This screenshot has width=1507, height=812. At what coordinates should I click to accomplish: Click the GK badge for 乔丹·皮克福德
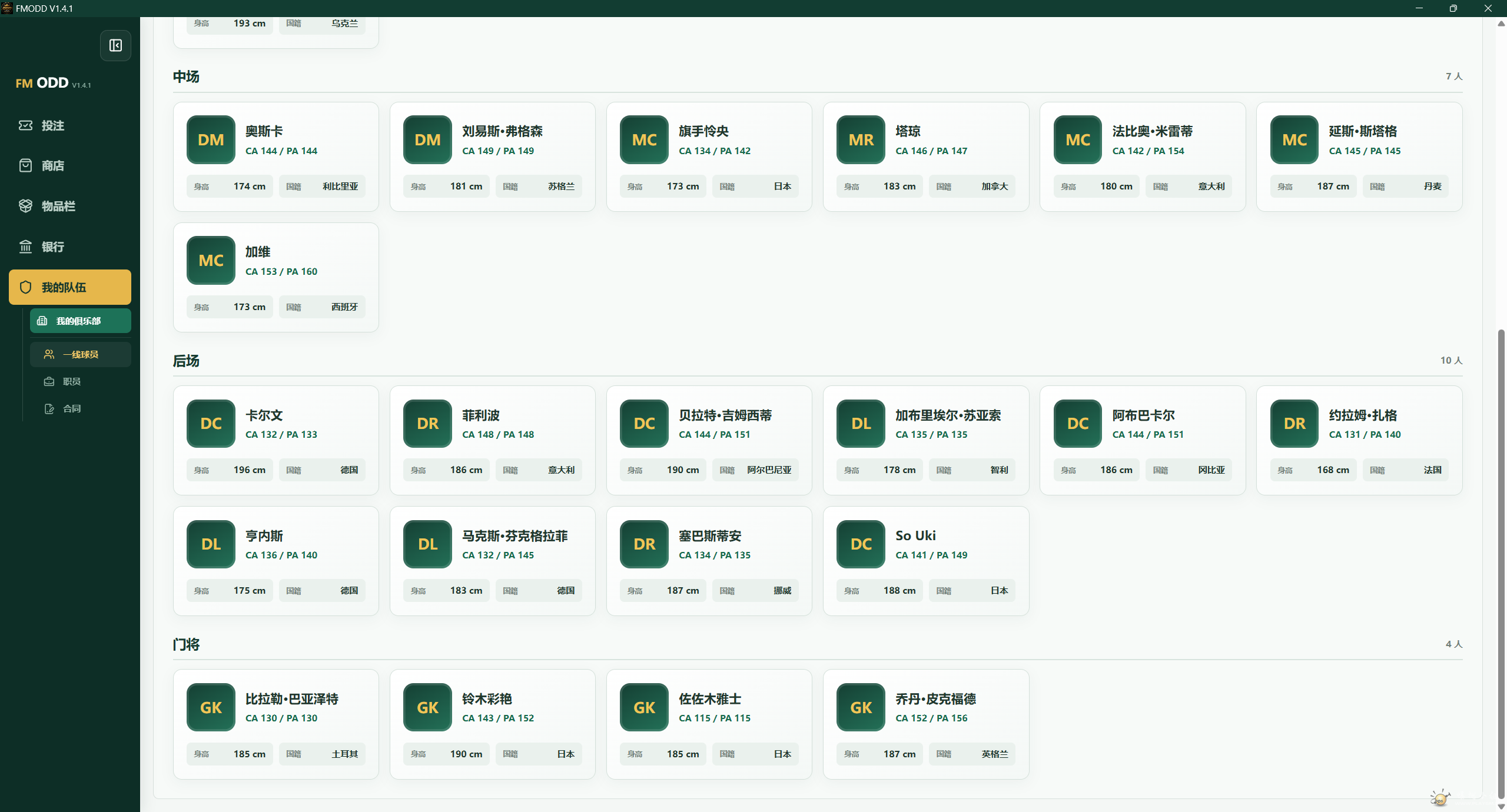click(861, 707)
